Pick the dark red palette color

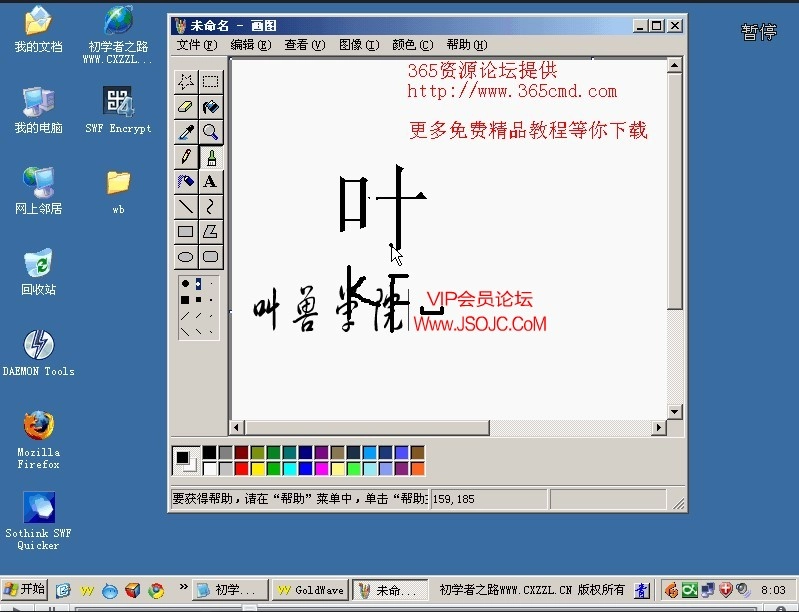242,453
